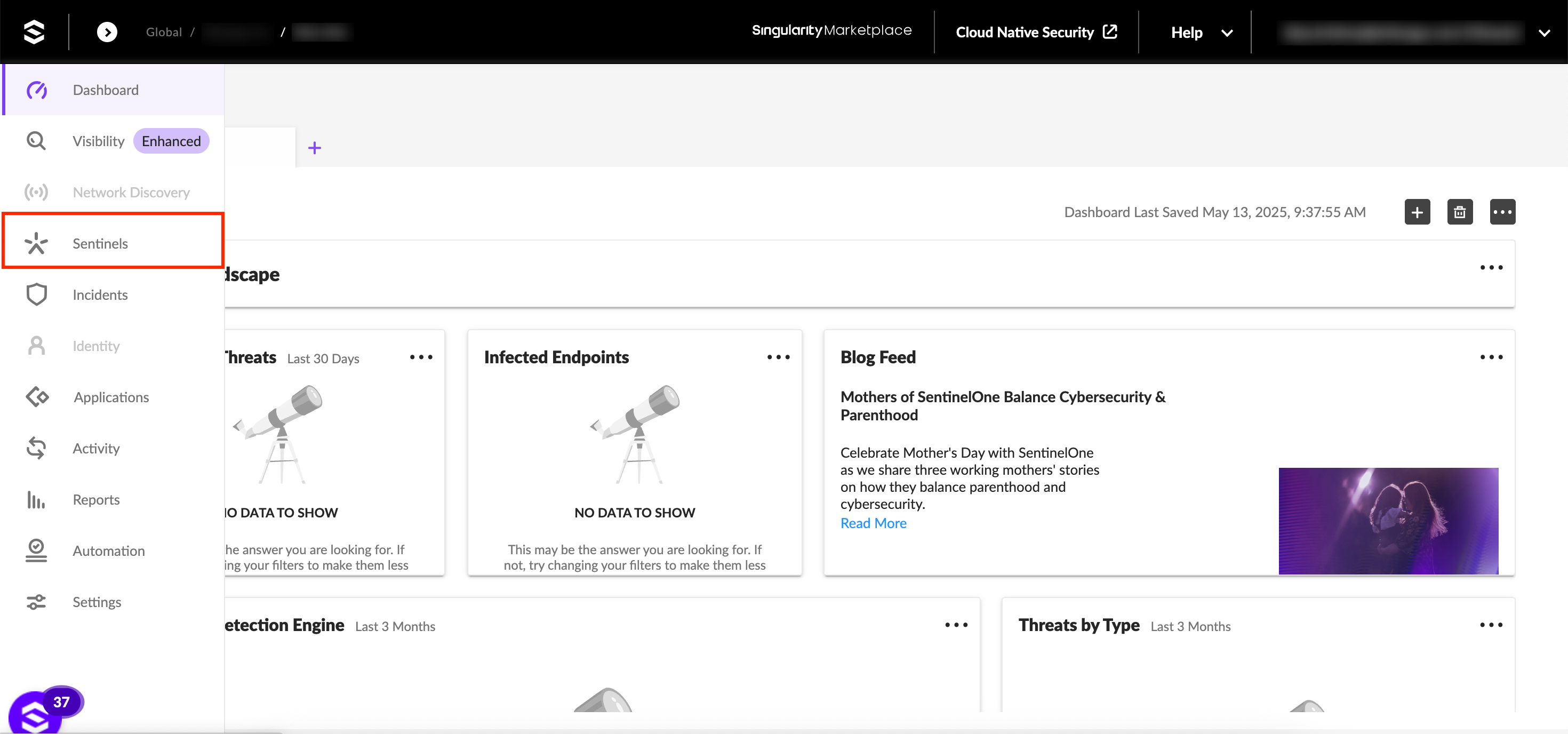Open Threats widget options menu
1568x734 pixels.
point(421,357)
